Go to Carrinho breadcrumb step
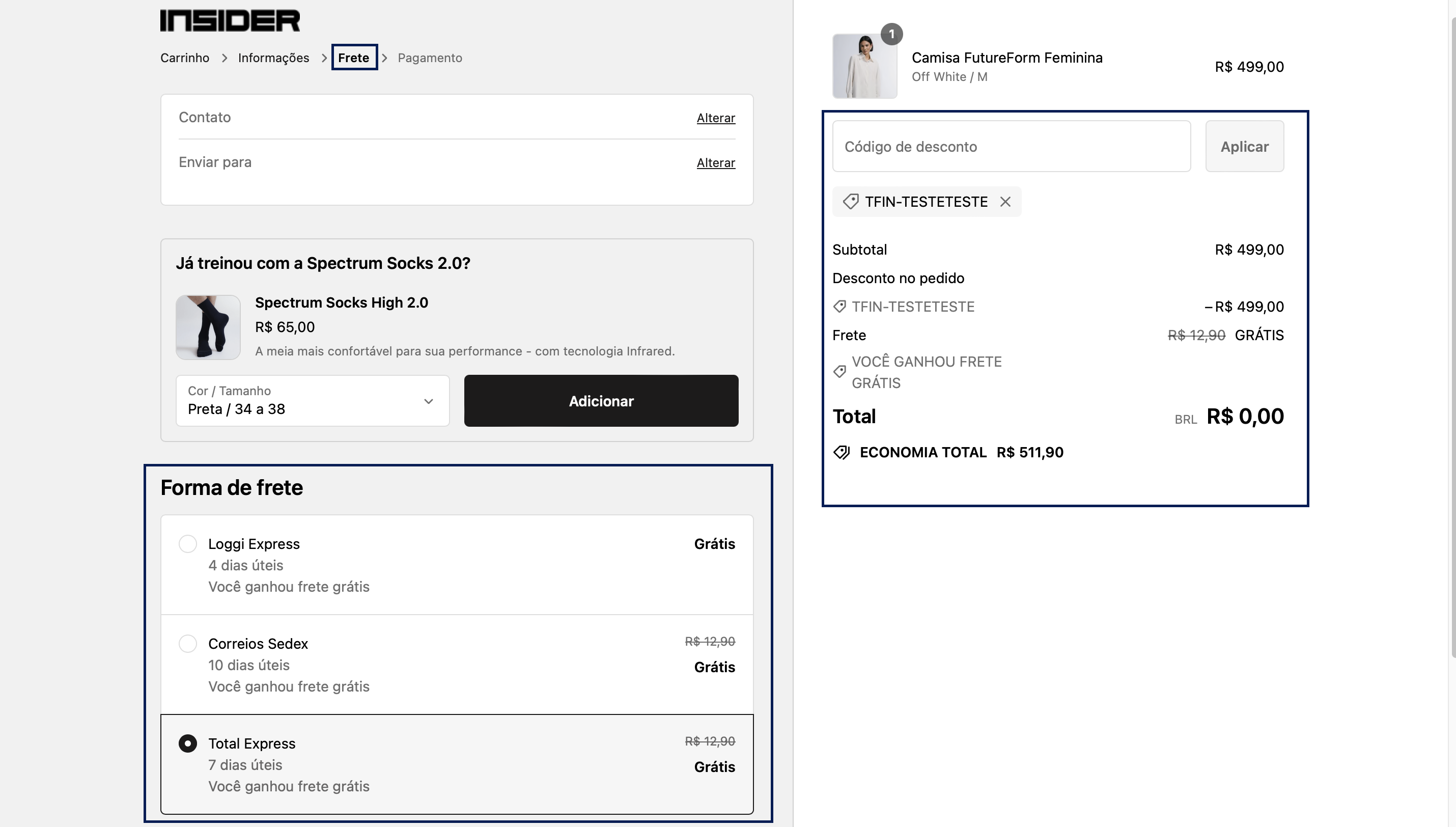Image resolution: width=1456 pixels, height=827 pixels. (x=184, y=58)
